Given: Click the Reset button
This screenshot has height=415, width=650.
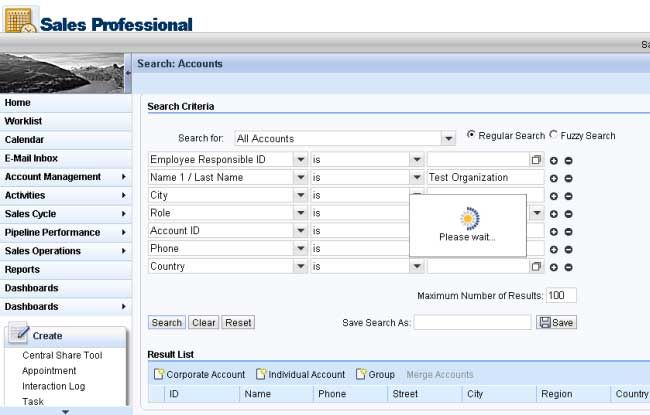Looking at the screenshot, I should click(x=238, y=323).
